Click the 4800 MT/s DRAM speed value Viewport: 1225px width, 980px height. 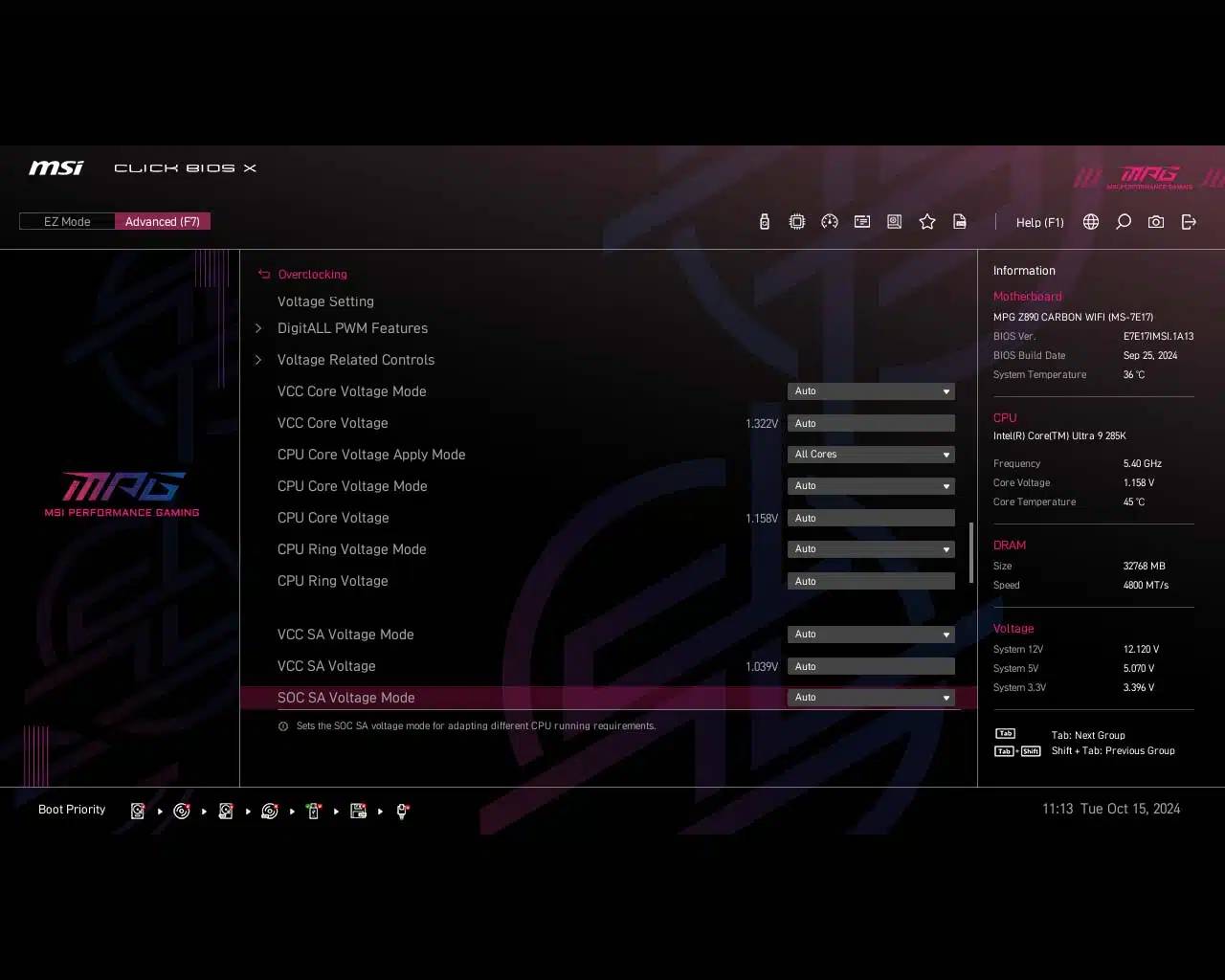pos(1146,585)
